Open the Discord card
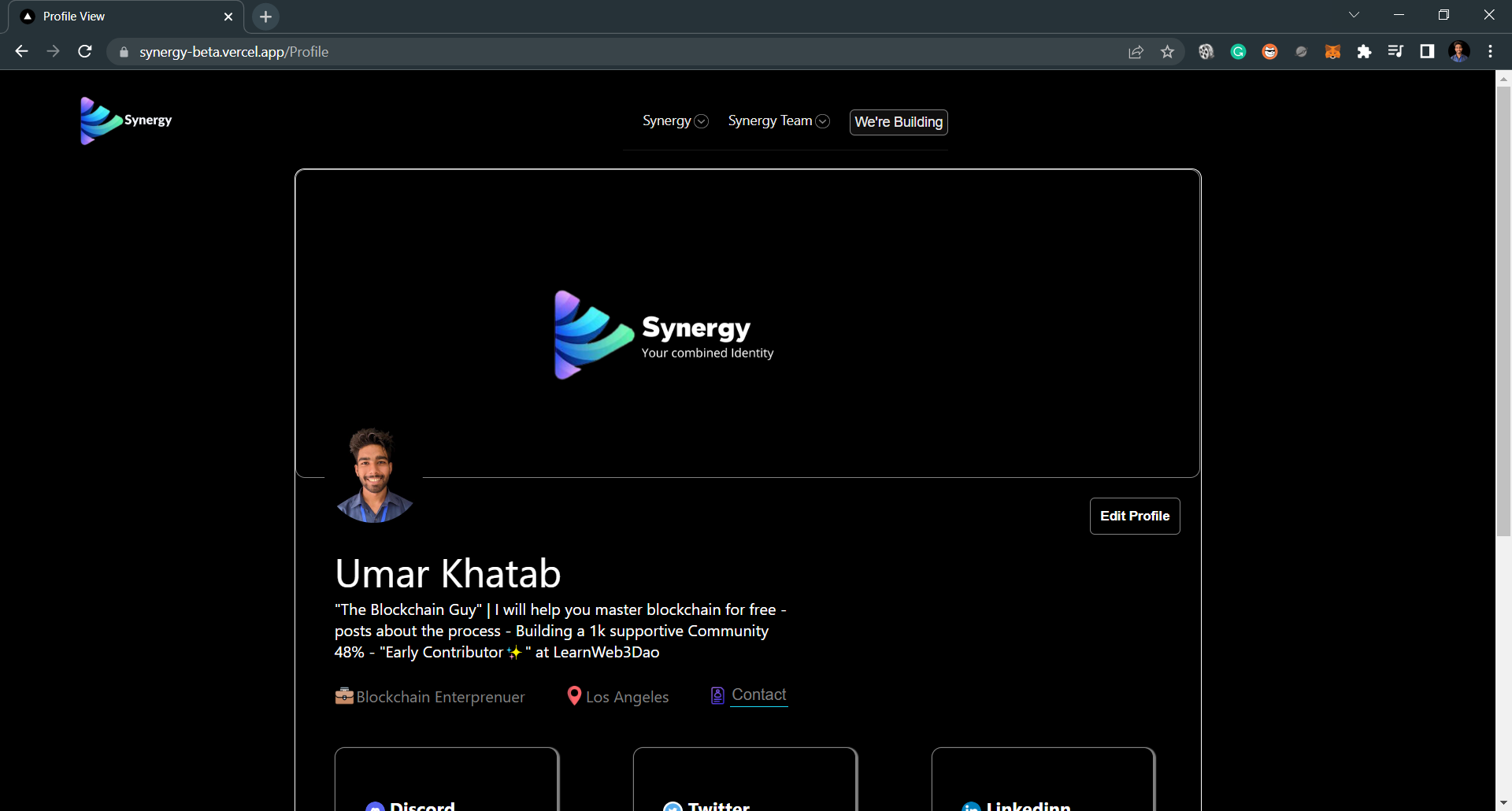 (x=447, y=780)
